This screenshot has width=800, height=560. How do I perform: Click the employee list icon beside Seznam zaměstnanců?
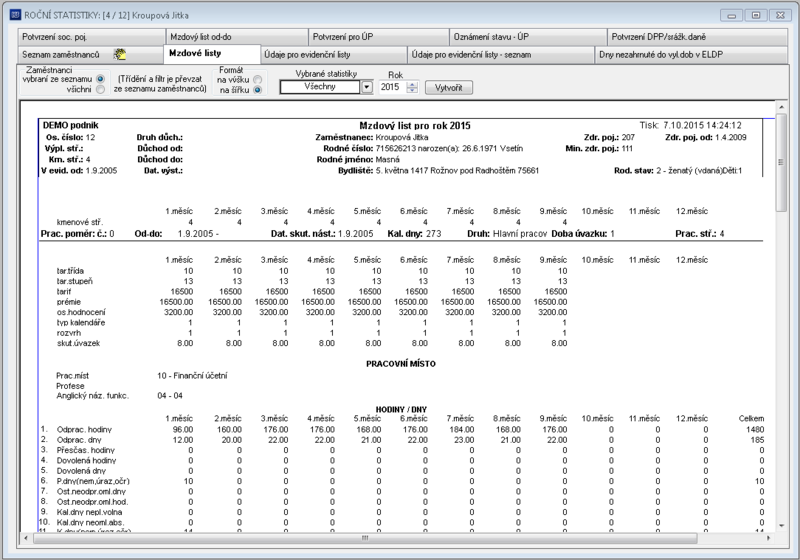point(120,54)
